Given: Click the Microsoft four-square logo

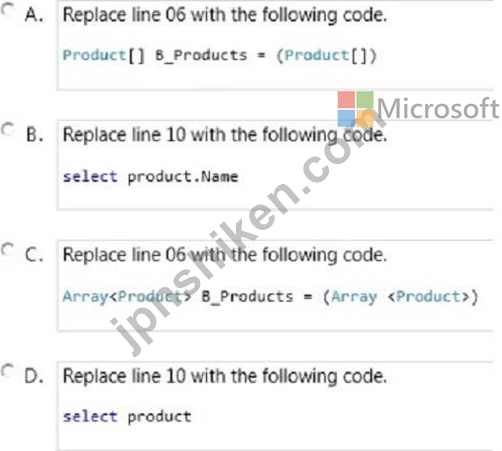Looking at the screenshot, I should tap(355, 109).
